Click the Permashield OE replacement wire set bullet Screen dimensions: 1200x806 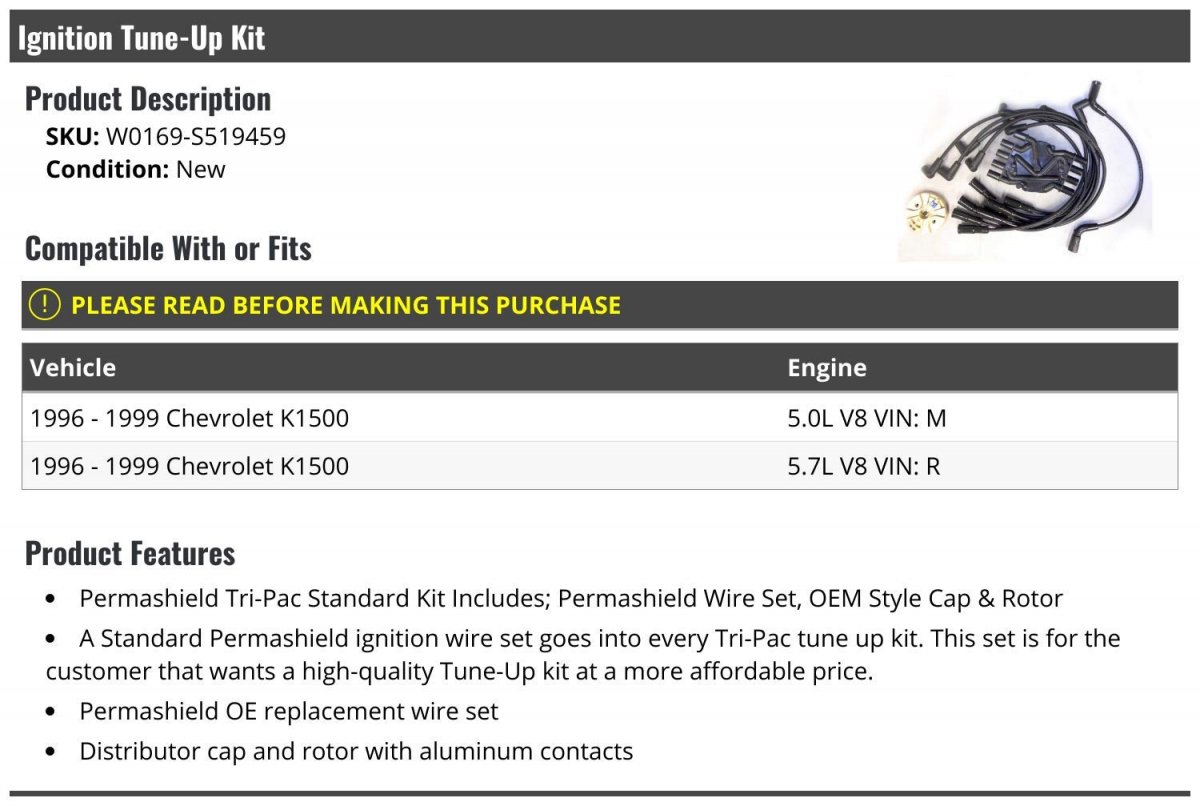pos(289,712)
